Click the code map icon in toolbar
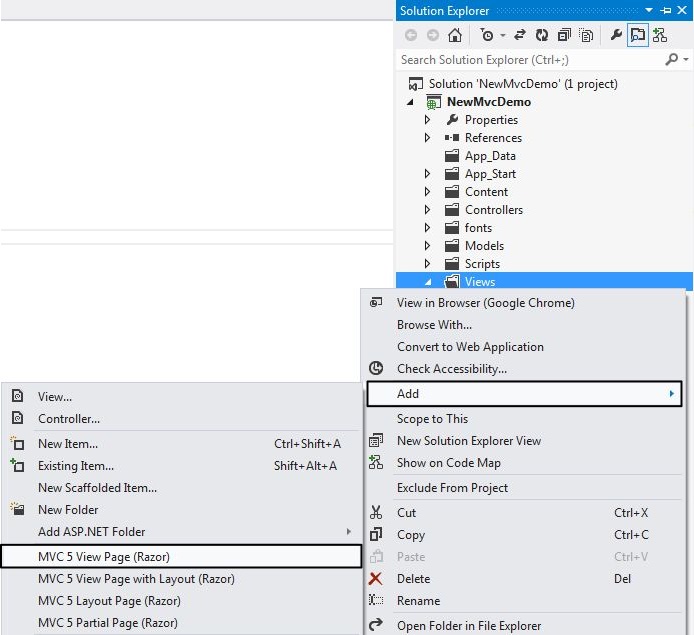Image resolution: width=694 pixels, height=635 pixels. pyautogui.click(x=659, y=35)
